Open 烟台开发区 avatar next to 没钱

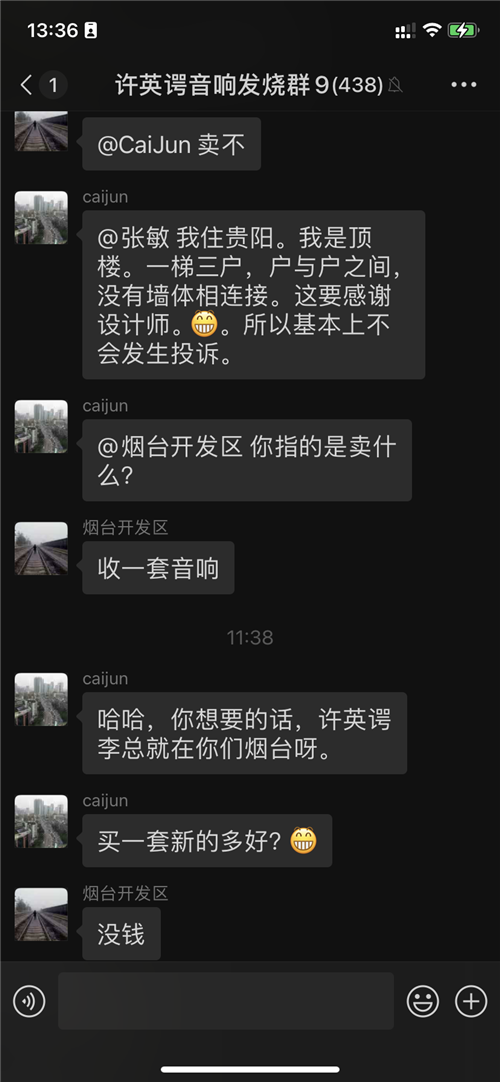41,914
